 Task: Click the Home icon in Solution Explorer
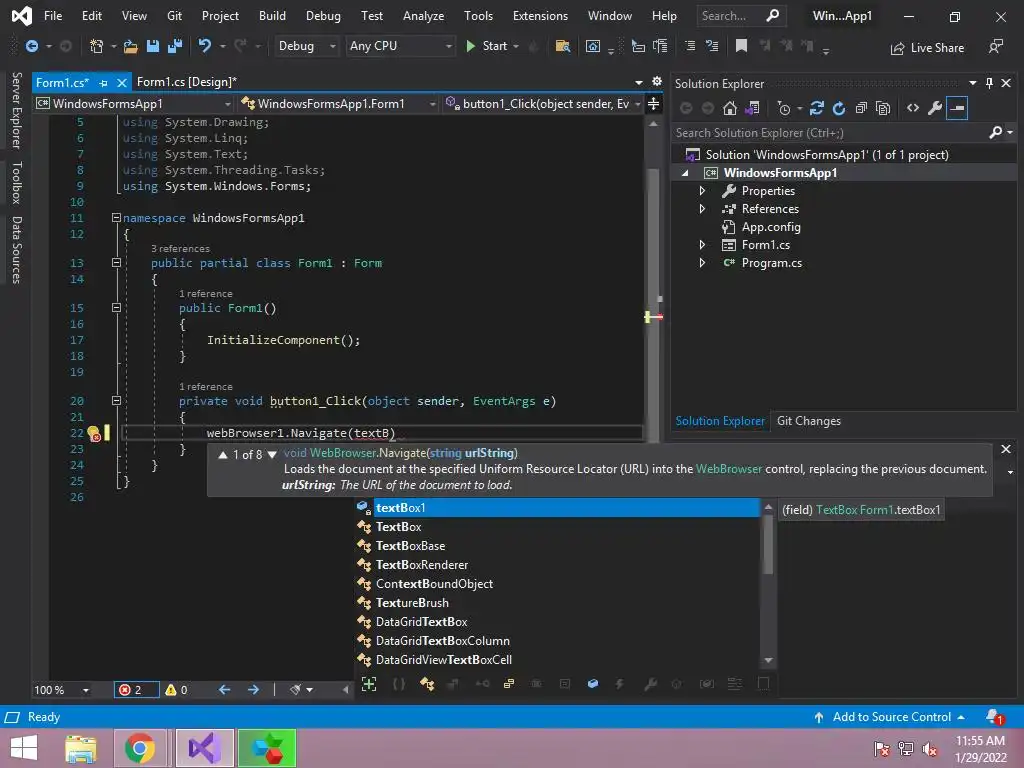pos(729,108)
